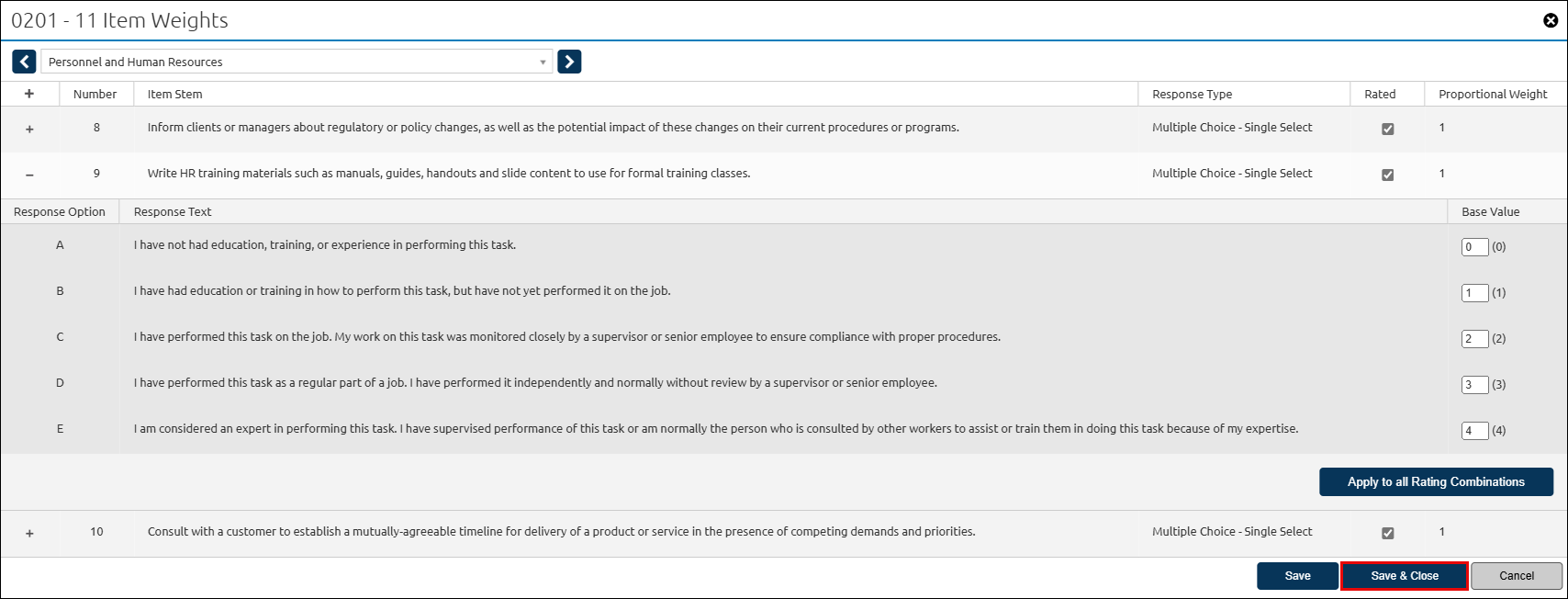Expand item 8 response options

point(29,129)
